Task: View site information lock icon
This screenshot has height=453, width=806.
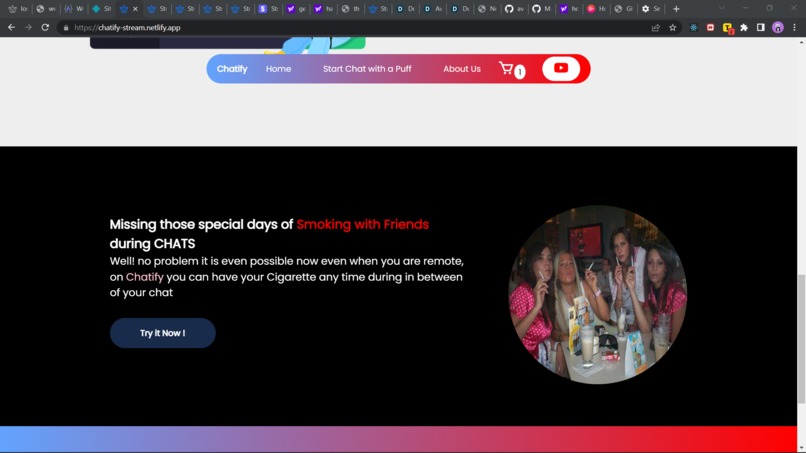Action: (66, 28)
